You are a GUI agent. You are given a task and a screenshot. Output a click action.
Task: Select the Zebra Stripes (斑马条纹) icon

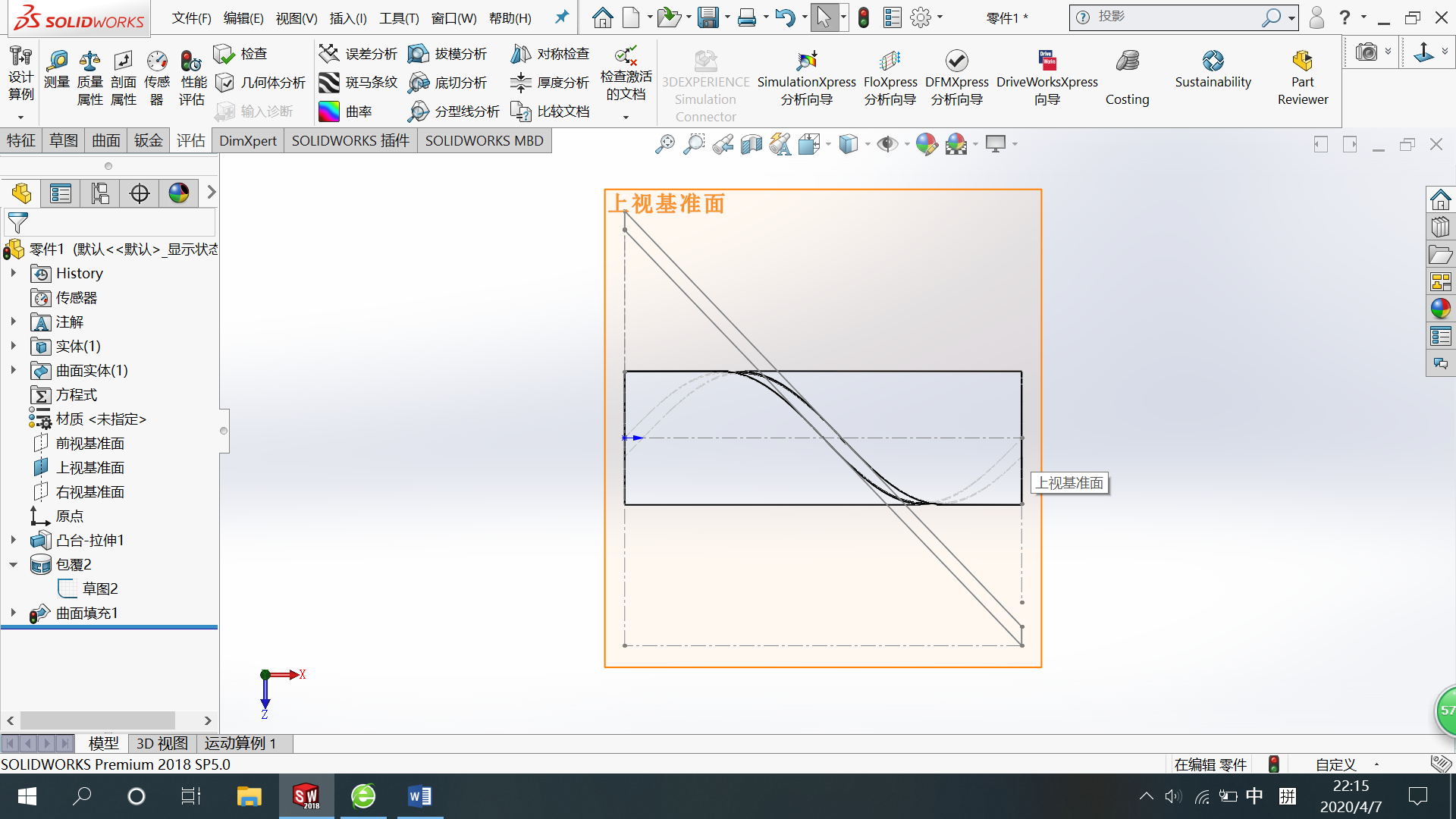click(x=329, y=82)
